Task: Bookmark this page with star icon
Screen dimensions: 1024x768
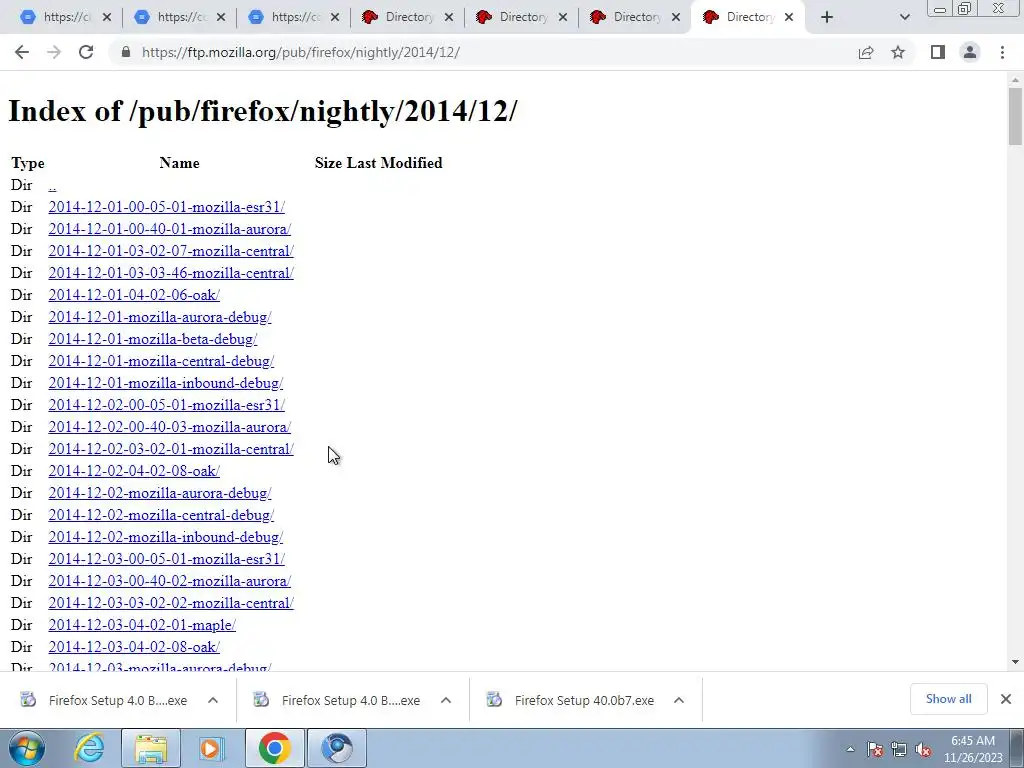Action: pos(898,52)
